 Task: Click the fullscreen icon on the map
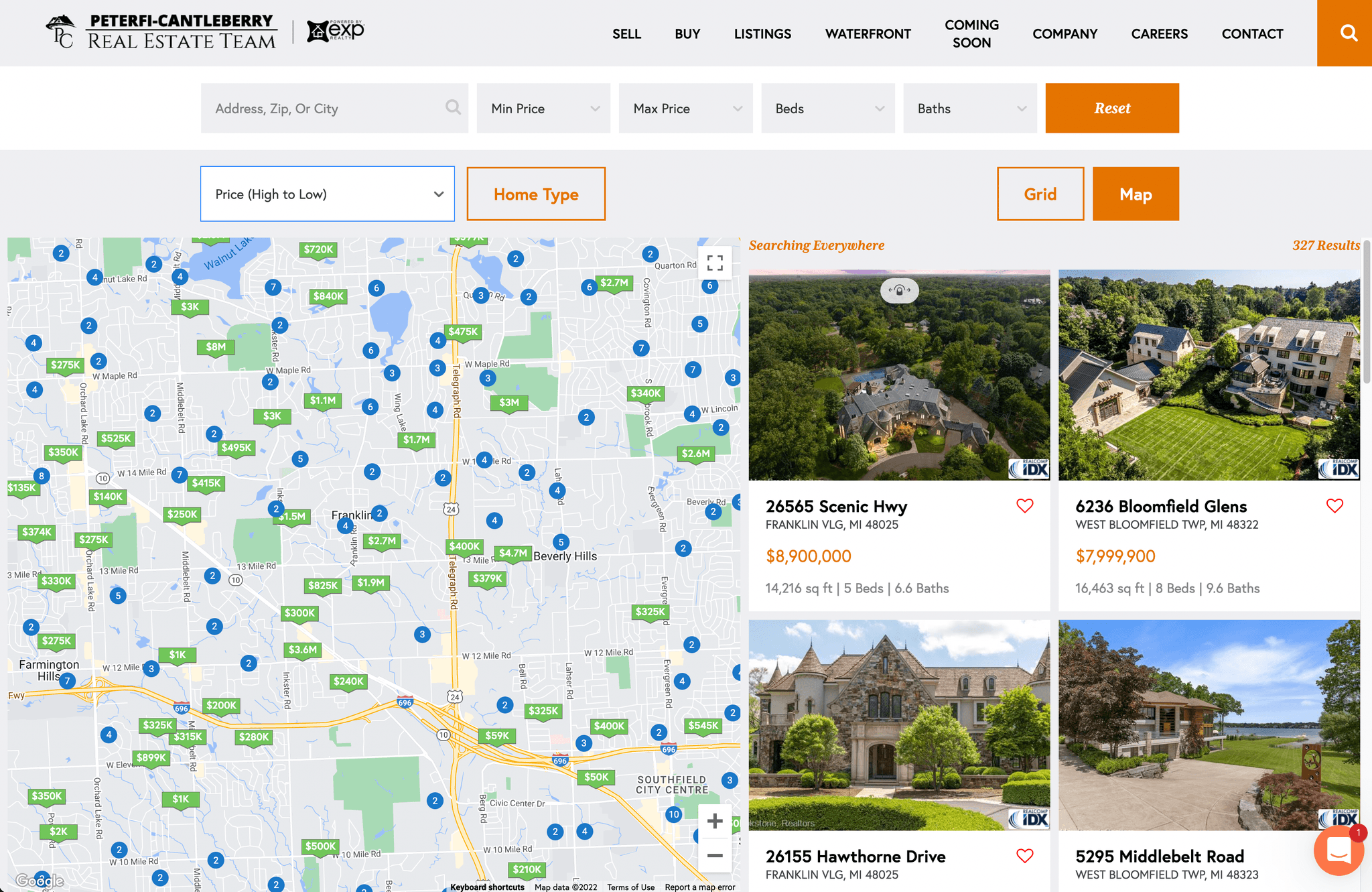click(715, 263)
